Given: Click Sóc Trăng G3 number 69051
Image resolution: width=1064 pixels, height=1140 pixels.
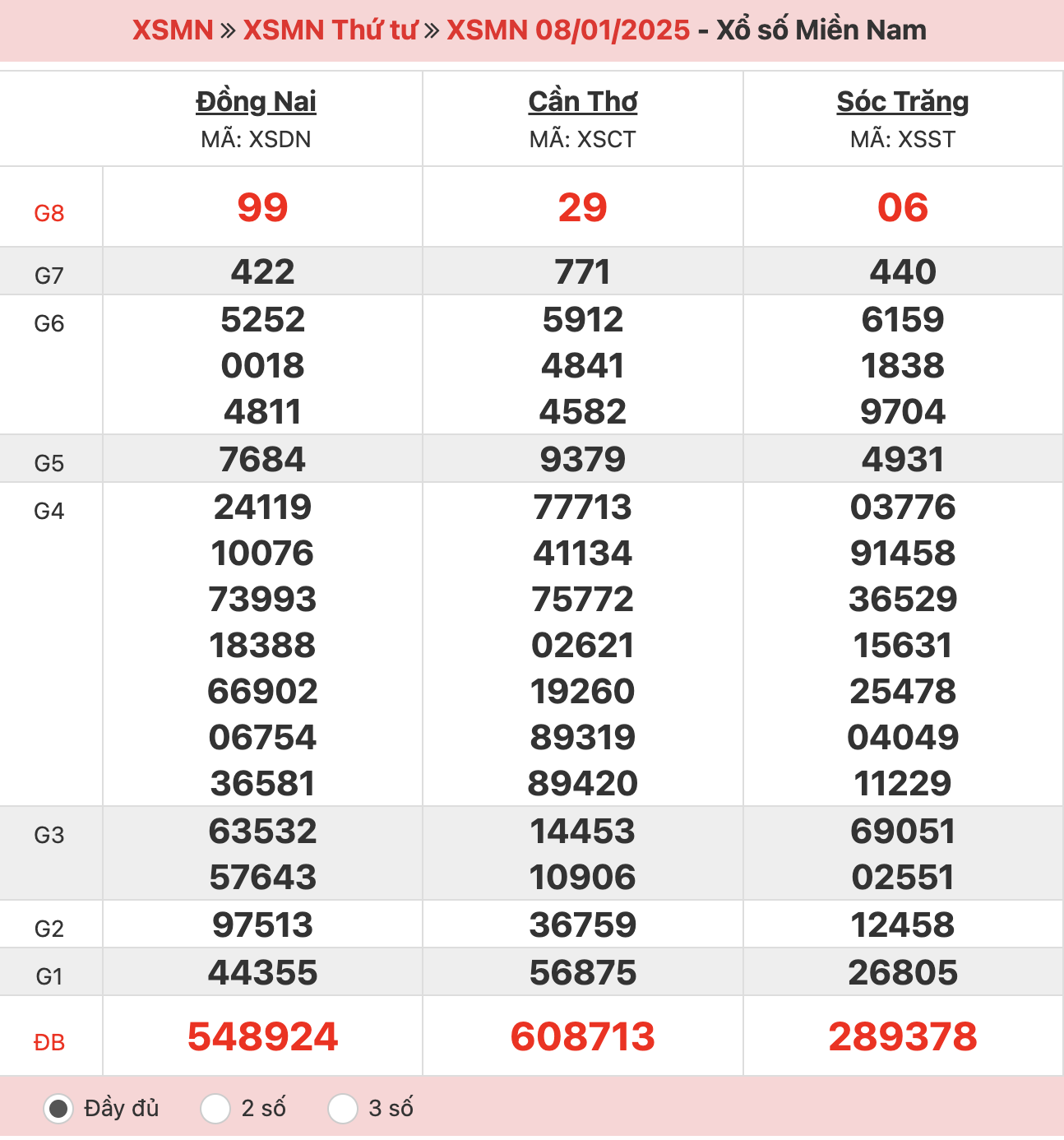Looking at the screenshot, I should coord(903,831).
